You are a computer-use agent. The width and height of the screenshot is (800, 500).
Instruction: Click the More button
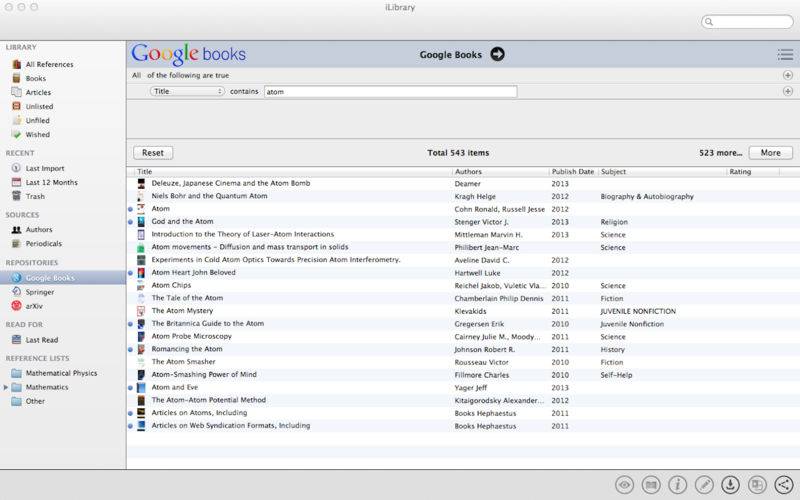[770, 153]
